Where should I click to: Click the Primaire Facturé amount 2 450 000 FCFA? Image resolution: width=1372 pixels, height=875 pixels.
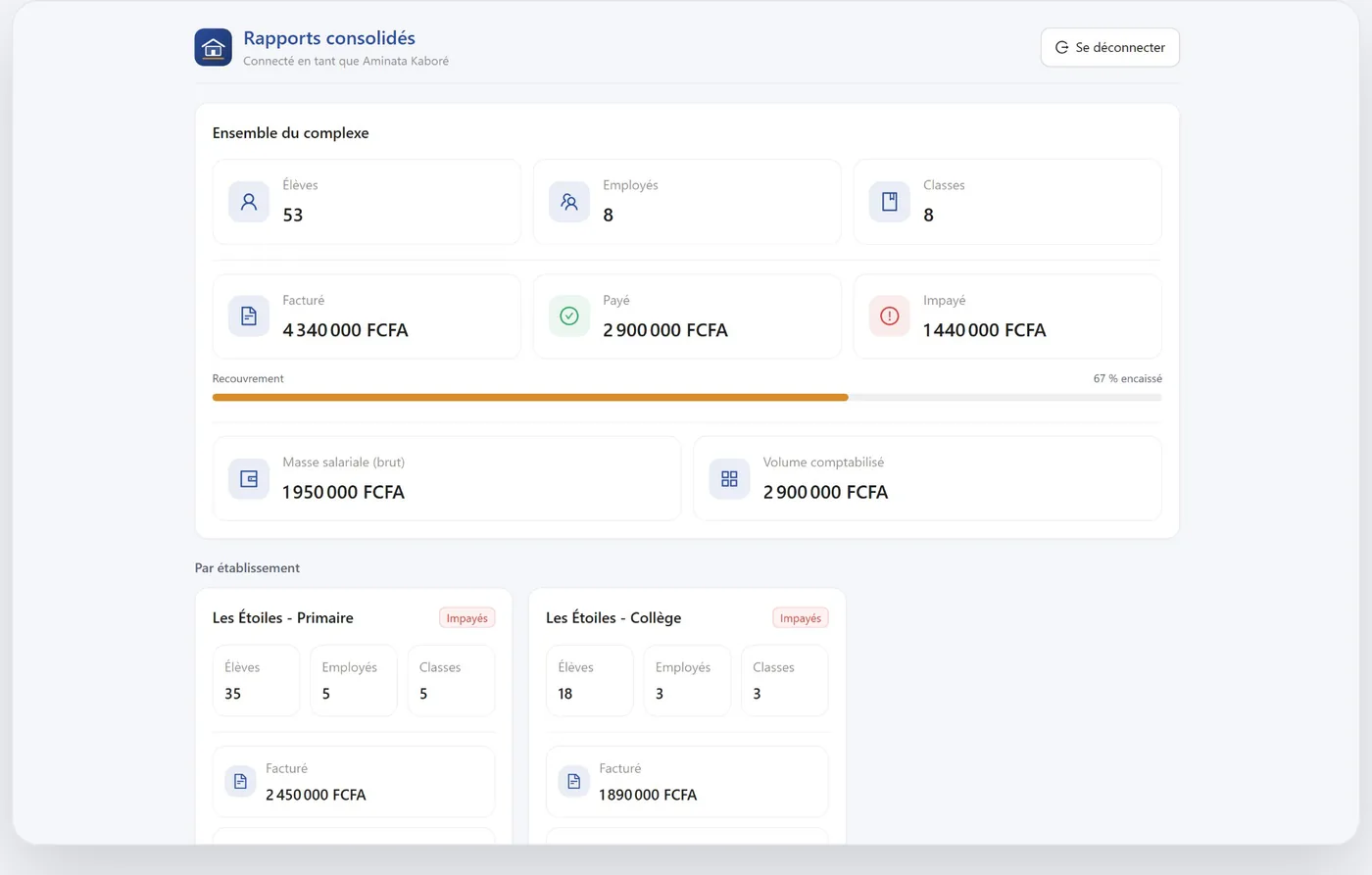coord(316,795)
